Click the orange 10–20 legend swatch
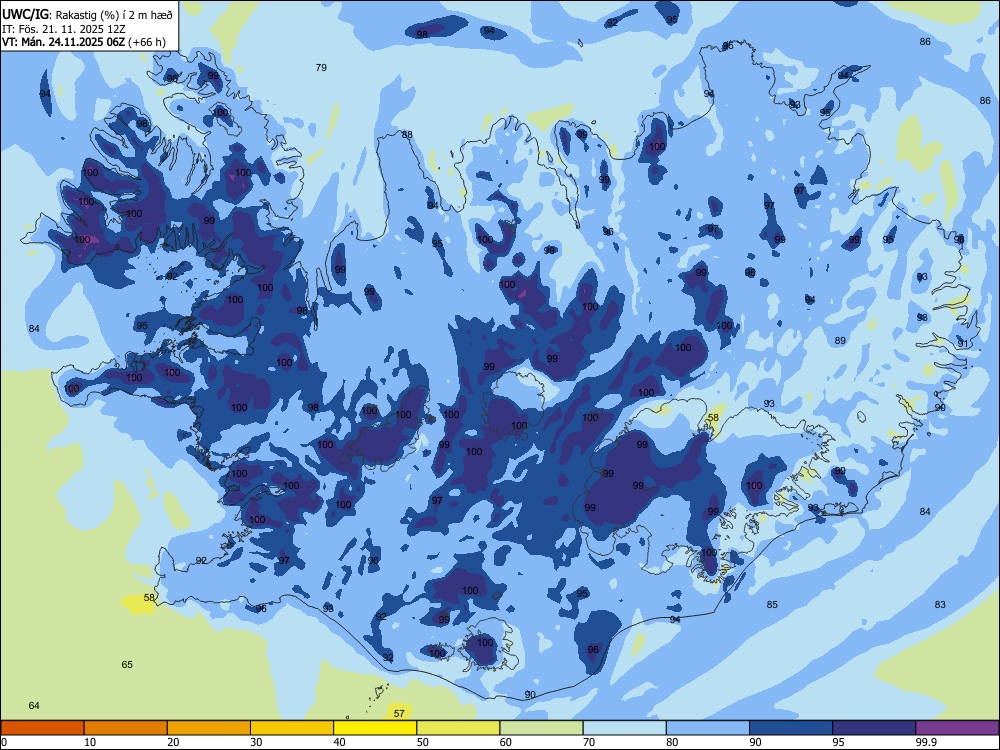This screenshot has width=1000, height=750. (126, 728)
